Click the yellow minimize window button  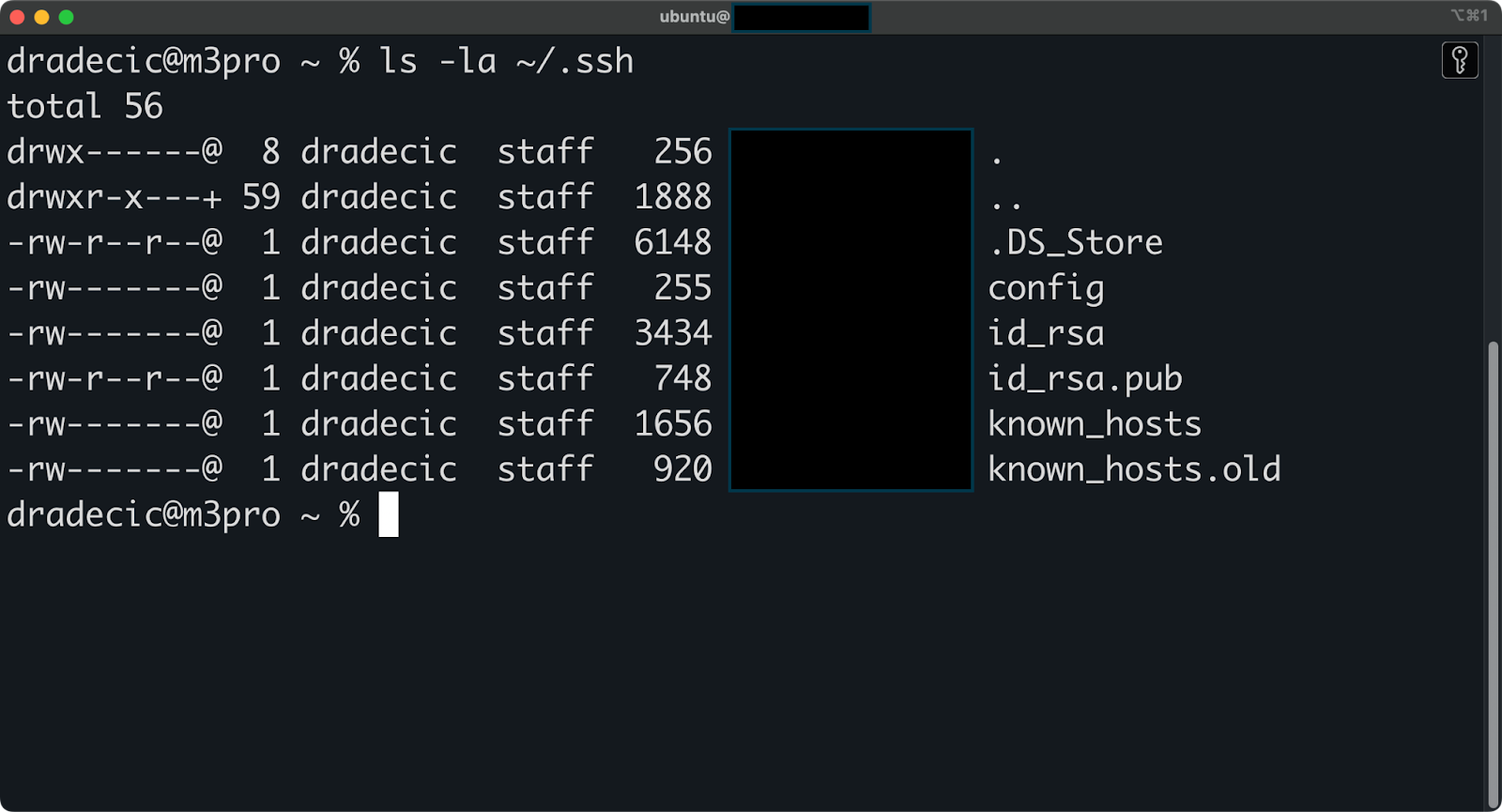click(41, 17)
